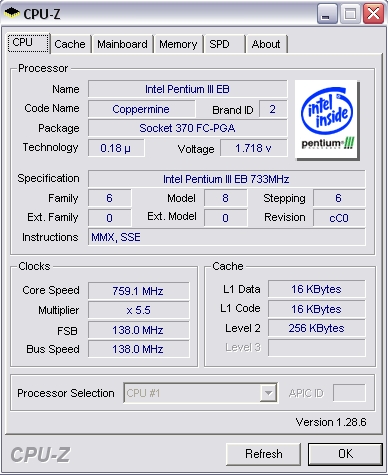Viewport: 388px width, 475px height.
Task: Close the CPU-Z window
Action: (373, 14)
